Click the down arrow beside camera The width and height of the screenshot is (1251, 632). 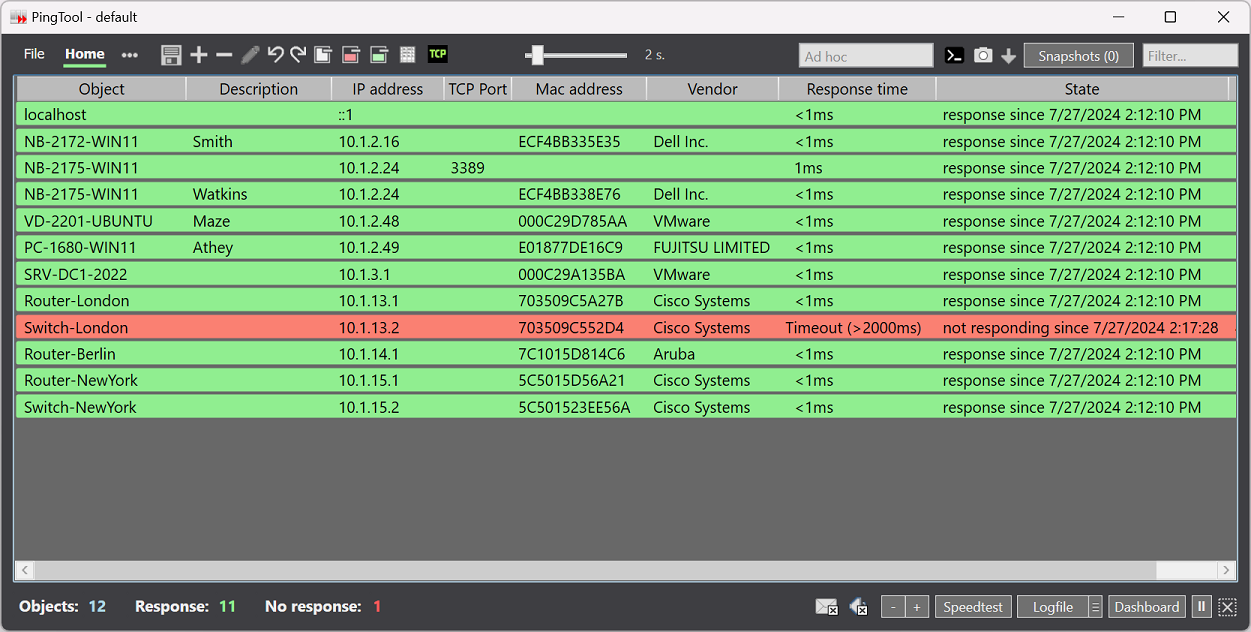pyautogui.click(x=1008, y=56)
